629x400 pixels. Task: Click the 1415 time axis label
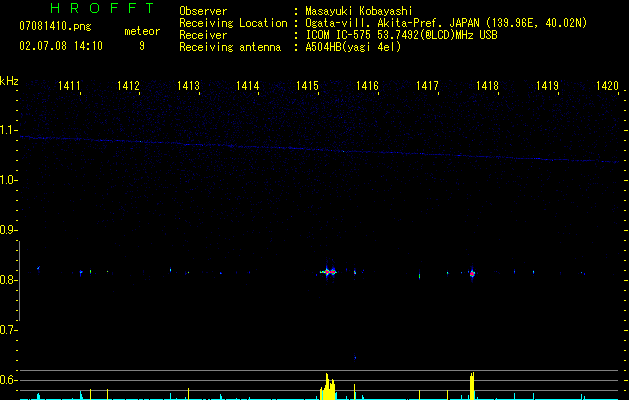tap(307, 86)
